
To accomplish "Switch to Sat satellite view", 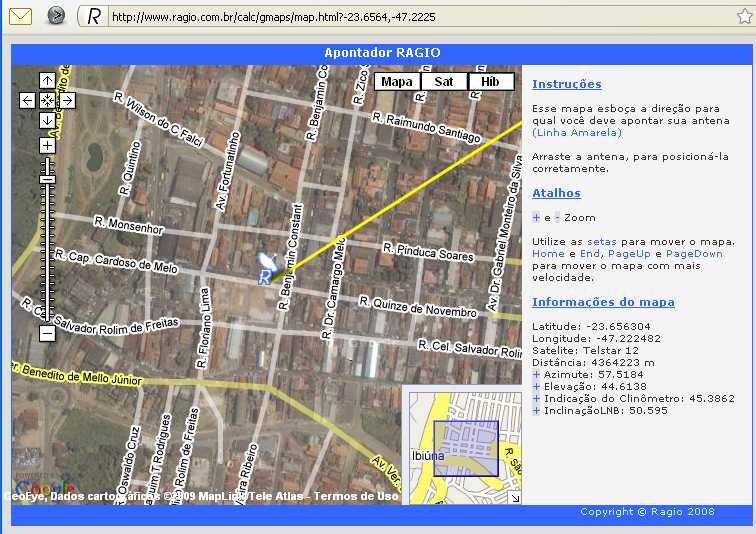I will pos(444,81).
